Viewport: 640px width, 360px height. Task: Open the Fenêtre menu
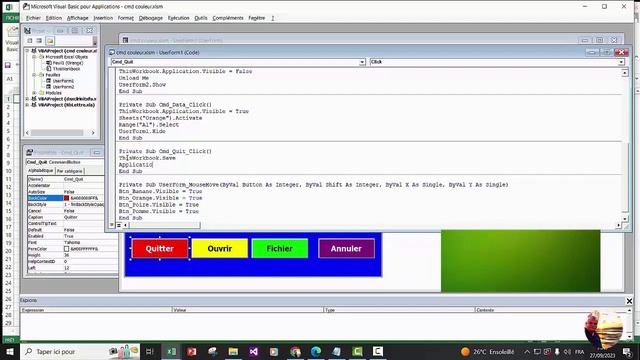pos(257,18)
